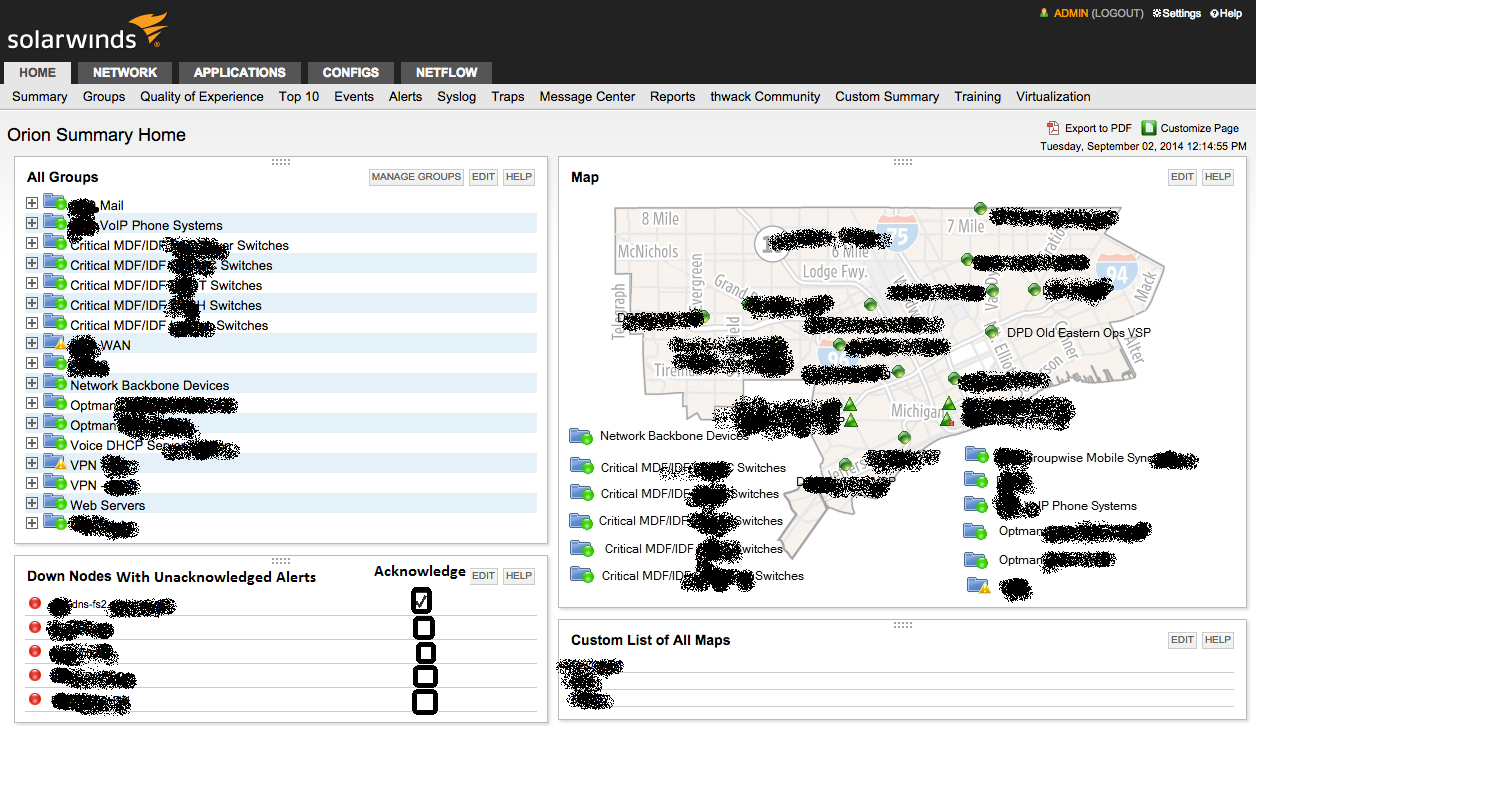This screenshot has height=802, width=1506.
Task: Click the red down status icon beside dns-fs2
Action: 35,603
